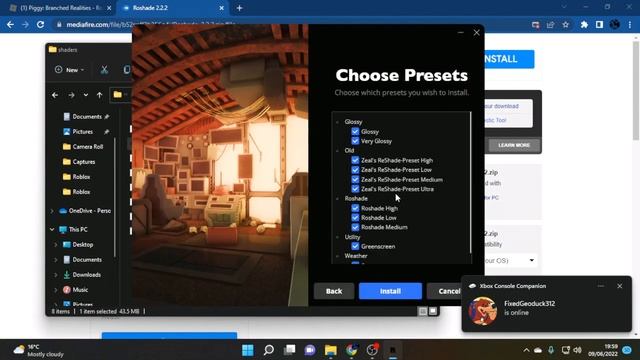This screenshot has height=360, width=640.
Task: Go up one folder in File Explorer
Action: (x=100, y=95)
